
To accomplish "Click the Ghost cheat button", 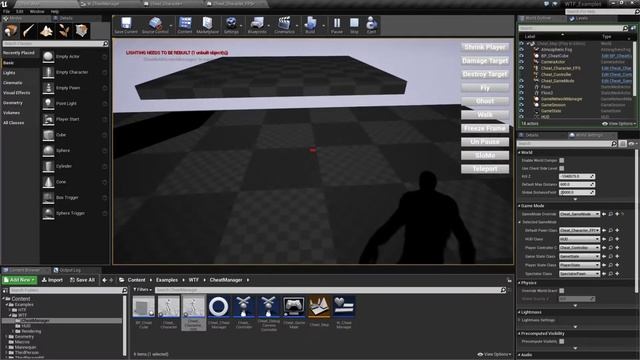I will pos(485,101).
